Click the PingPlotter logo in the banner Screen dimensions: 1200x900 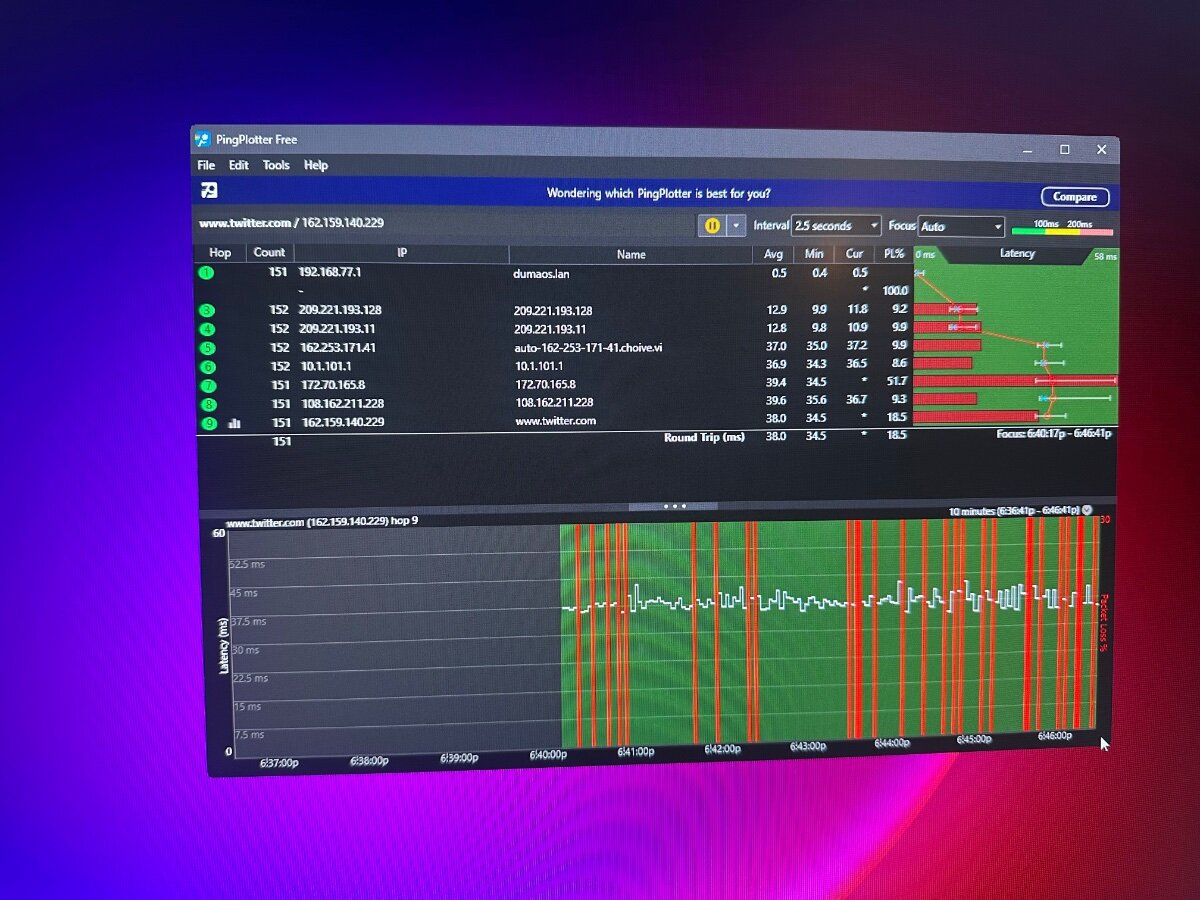(209, 191)
